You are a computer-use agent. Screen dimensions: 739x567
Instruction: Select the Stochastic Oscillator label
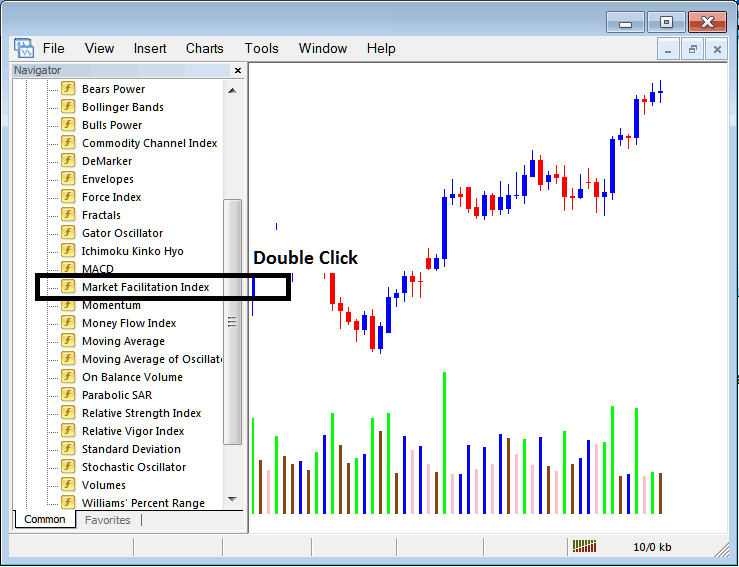pos(134,467)
